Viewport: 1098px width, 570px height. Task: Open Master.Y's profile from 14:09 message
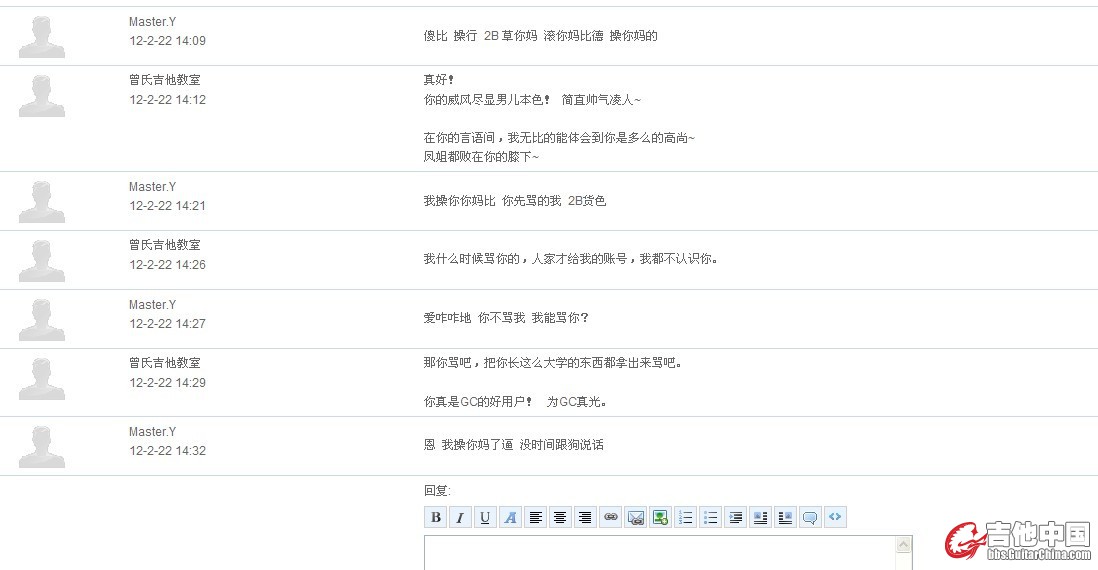[x=152, y=22]
